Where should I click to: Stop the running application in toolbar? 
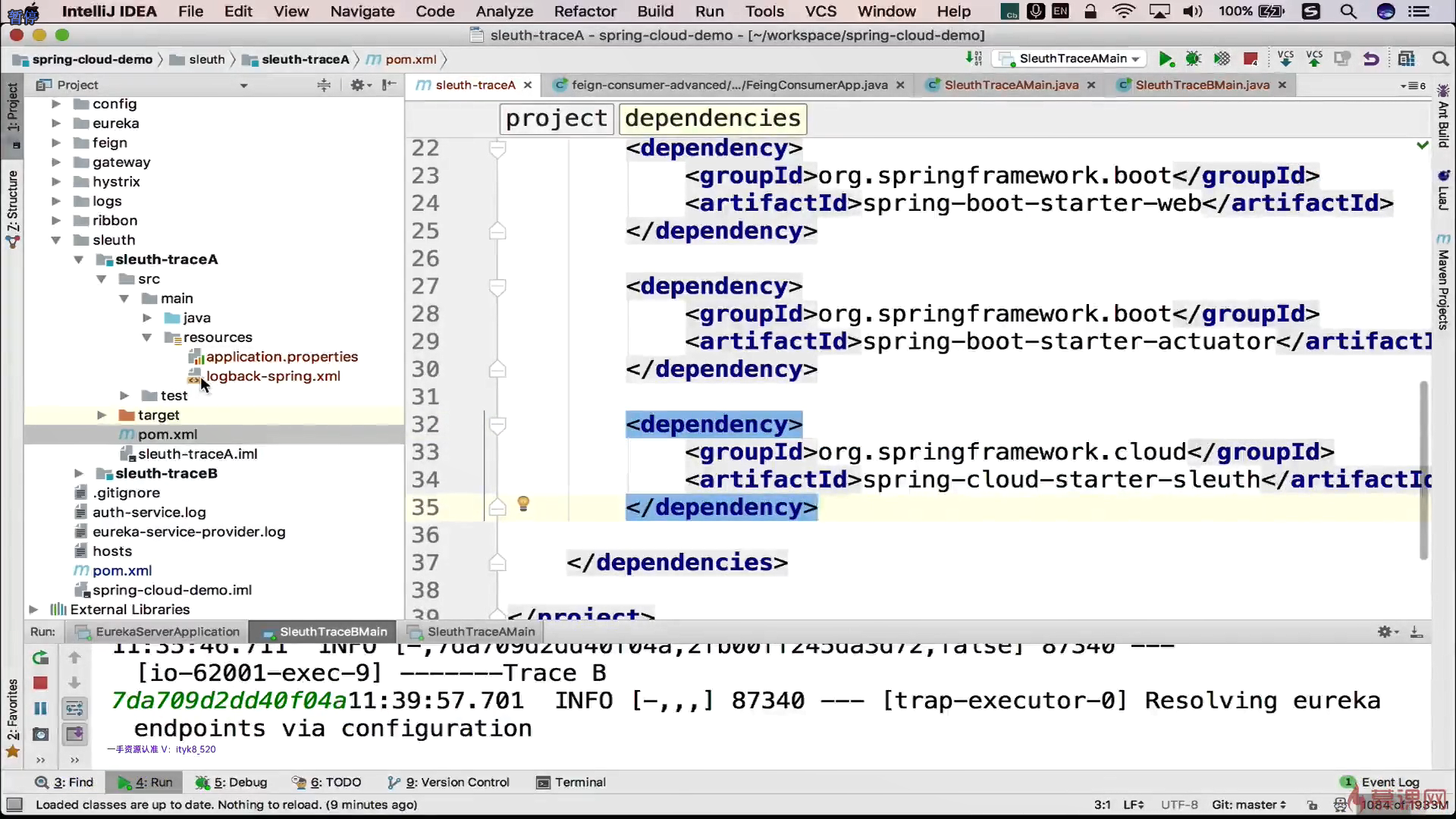coord(1250,59)
